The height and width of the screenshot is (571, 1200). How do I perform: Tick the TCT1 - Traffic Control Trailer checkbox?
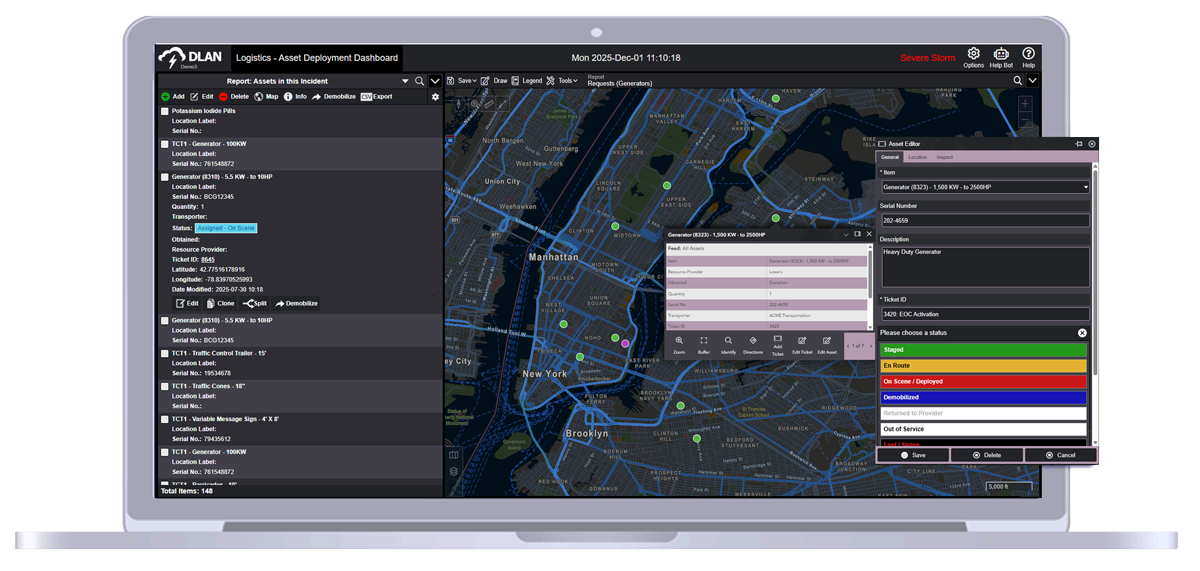pyautogui.click(x=165, y=354)
